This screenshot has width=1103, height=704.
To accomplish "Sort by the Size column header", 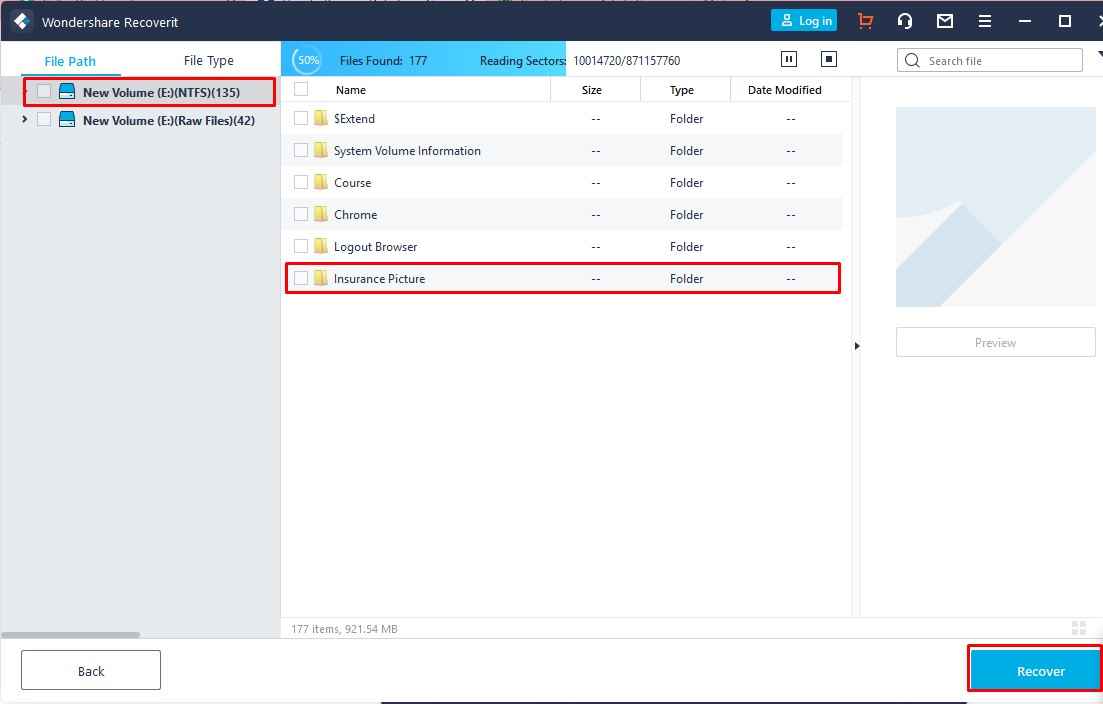I will [x=592, y=90].
